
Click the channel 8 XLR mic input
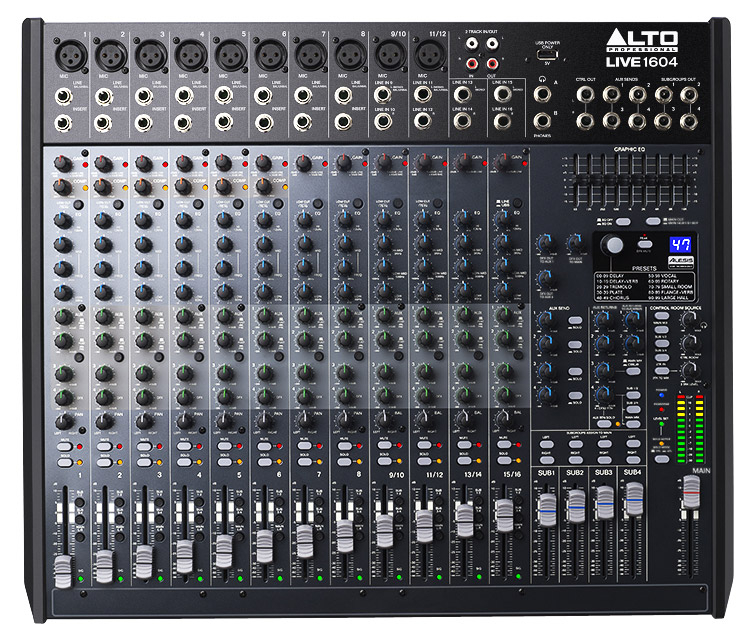click(347, 49)
